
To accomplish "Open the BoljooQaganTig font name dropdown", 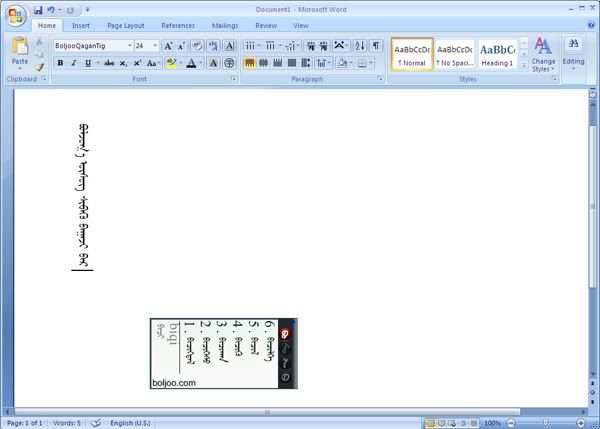I will 129,46.
